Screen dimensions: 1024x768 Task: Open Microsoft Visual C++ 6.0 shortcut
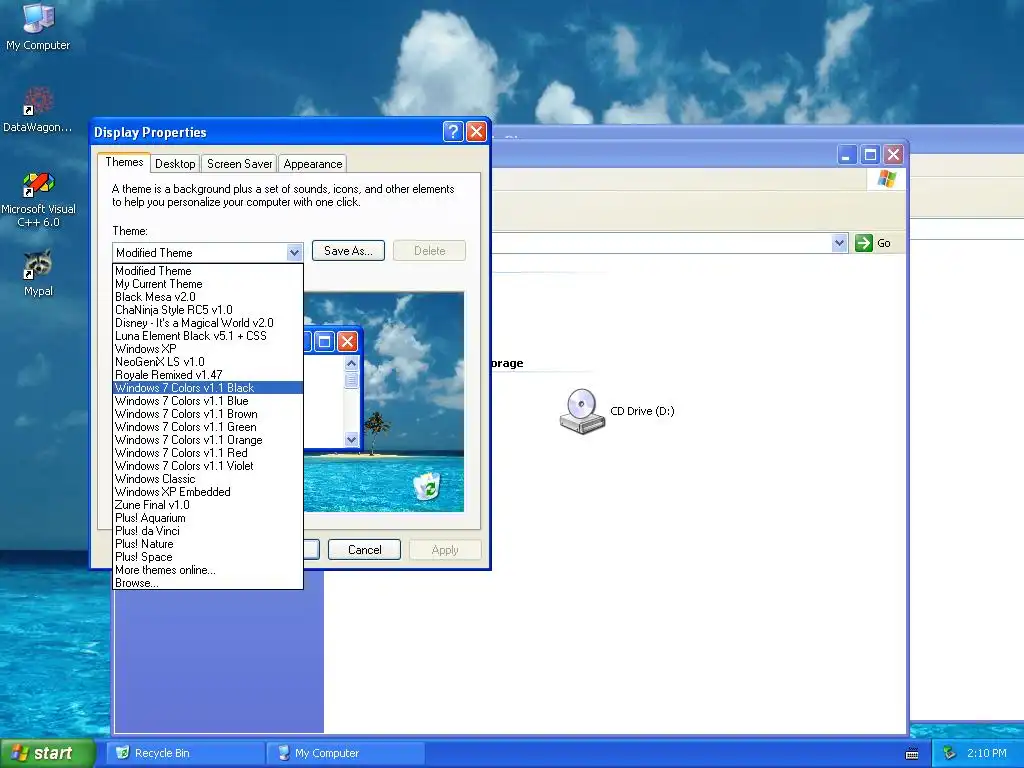tap(38, 199)
